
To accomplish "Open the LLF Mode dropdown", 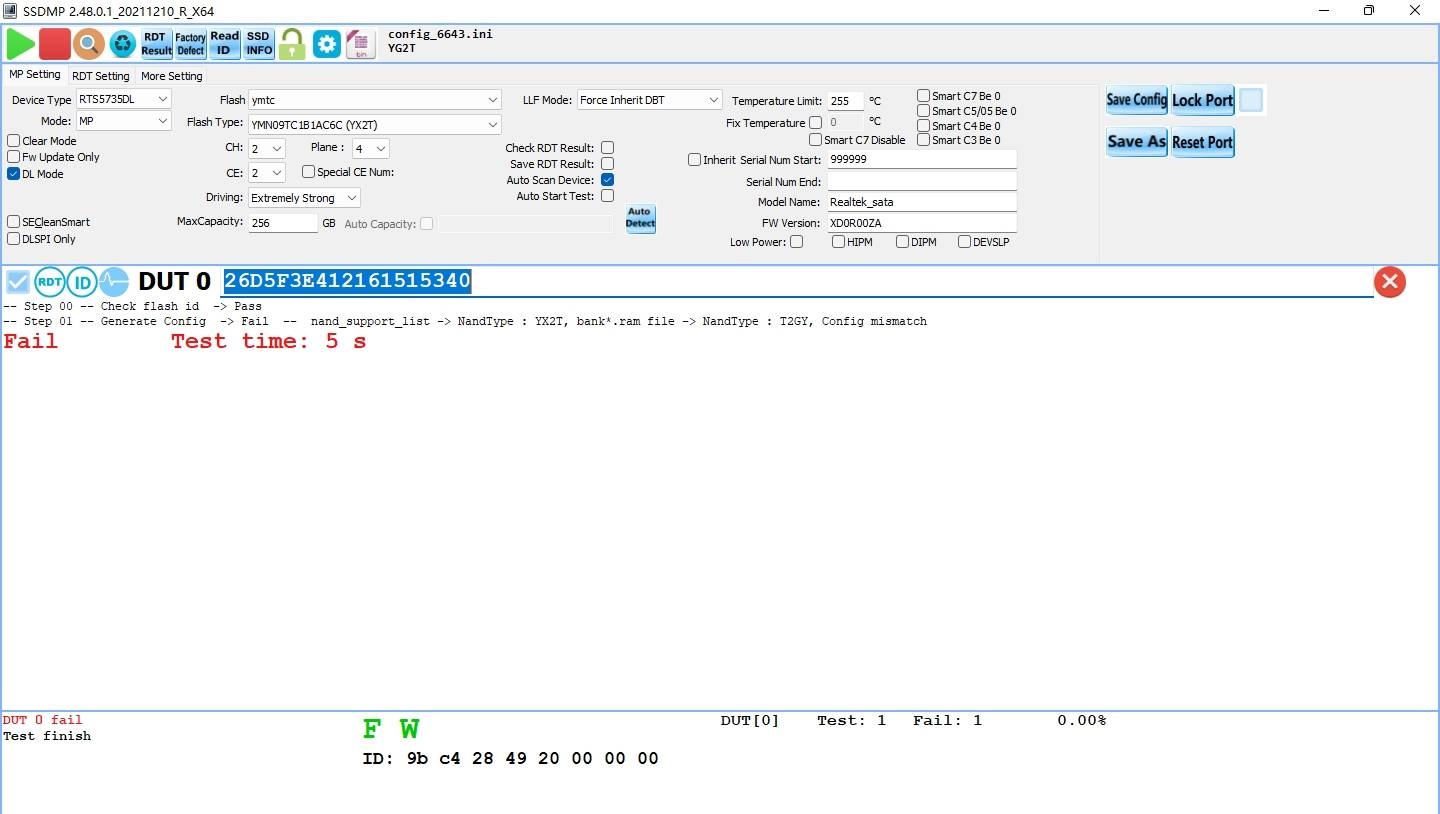I will pyautogui.click(x=650, y=100).
